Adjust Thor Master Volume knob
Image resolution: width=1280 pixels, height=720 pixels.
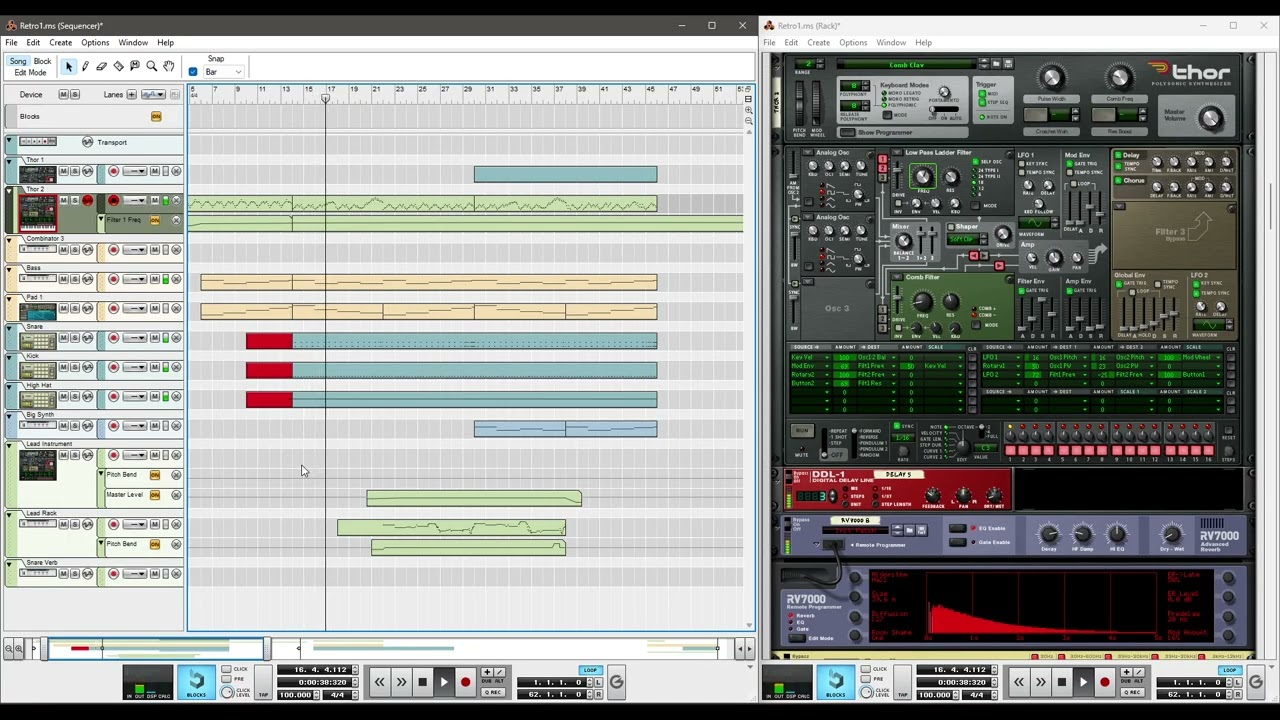[x=1210, y=119]
